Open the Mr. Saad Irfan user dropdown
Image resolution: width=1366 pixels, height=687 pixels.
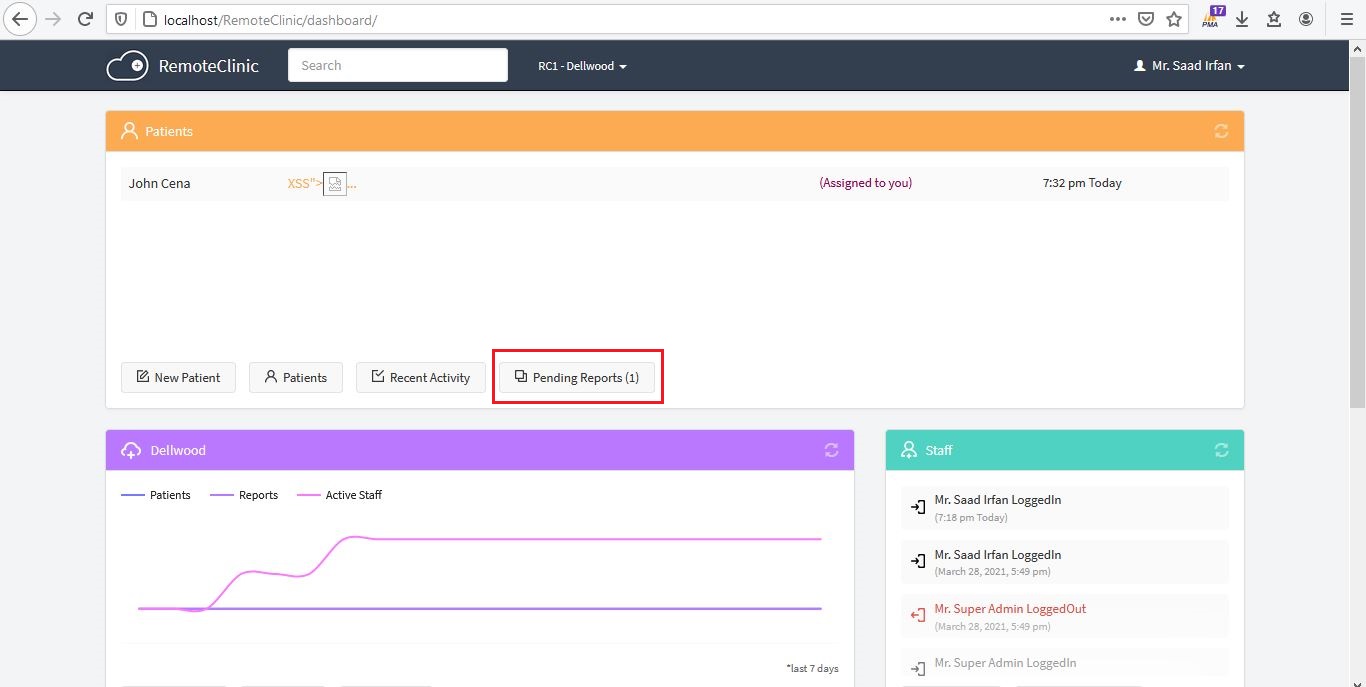(x=1189, y=66)
